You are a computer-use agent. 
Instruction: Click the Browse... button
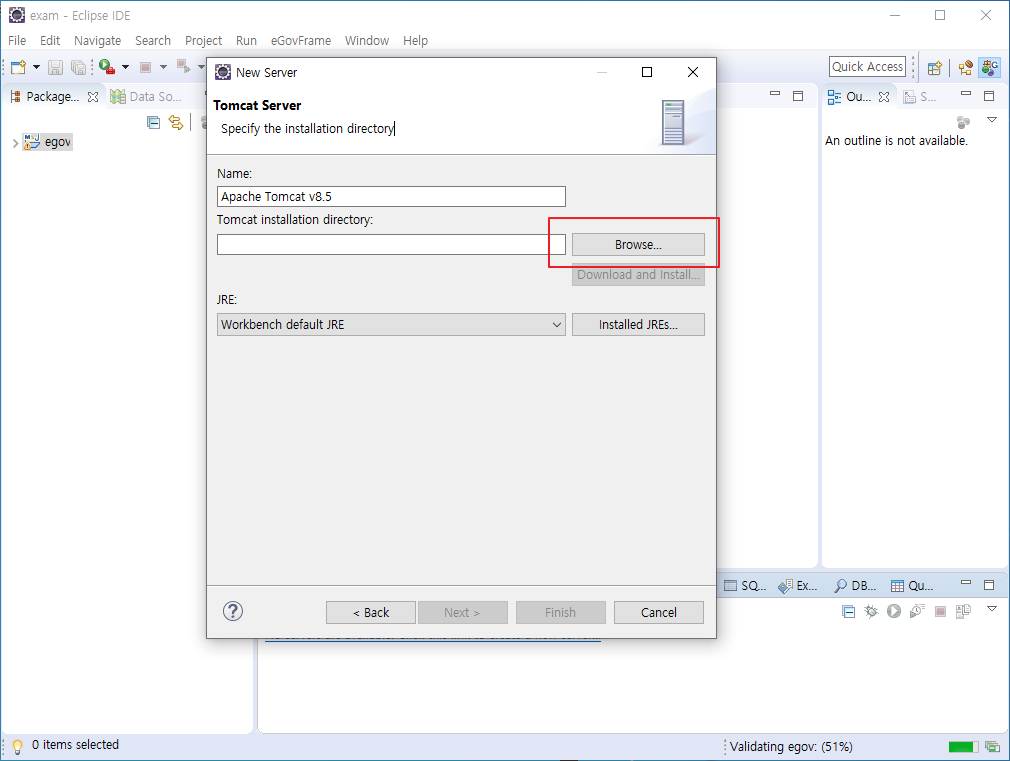coord(638,245)
